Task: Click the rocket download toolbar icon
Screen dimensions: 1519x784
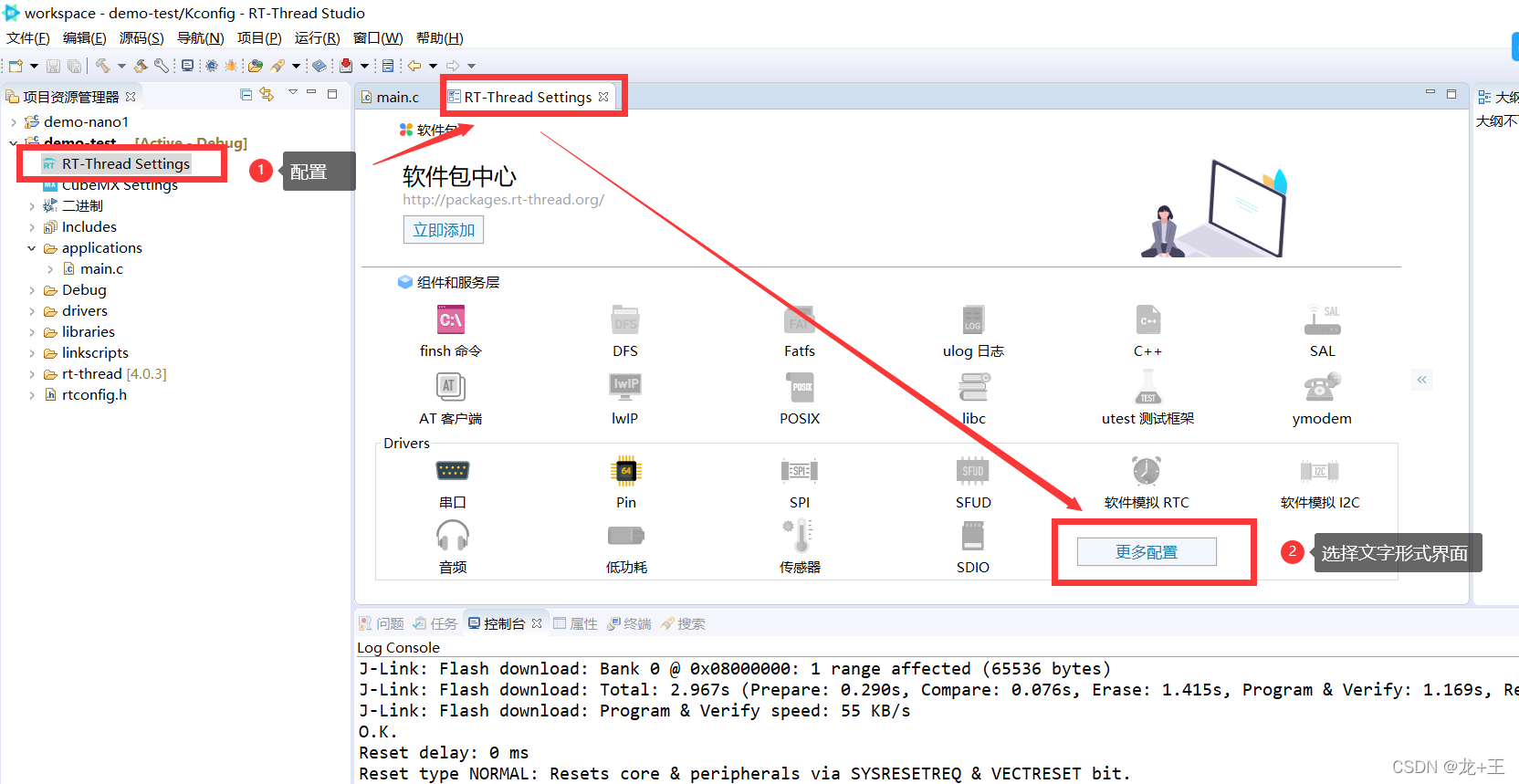Action: [x=278, y=66]
